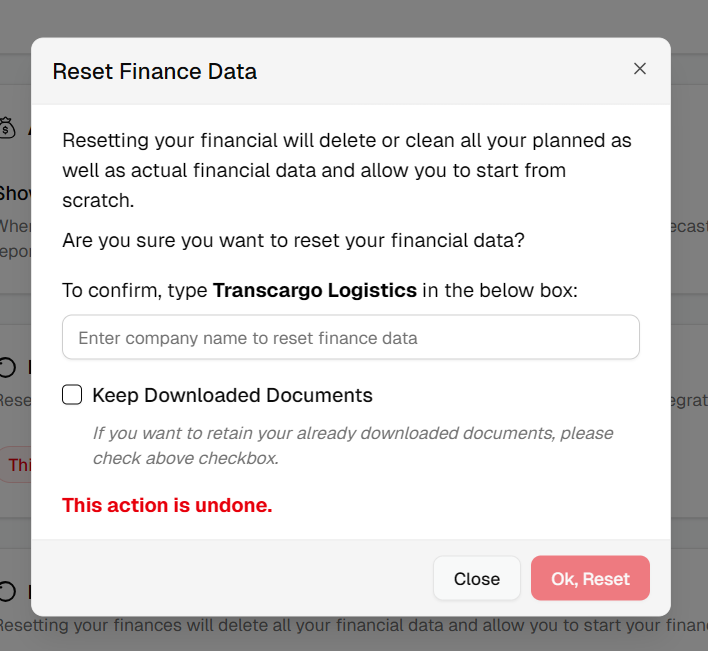
Task: Click the italic retain documents helper text
Action: (353, 446)
